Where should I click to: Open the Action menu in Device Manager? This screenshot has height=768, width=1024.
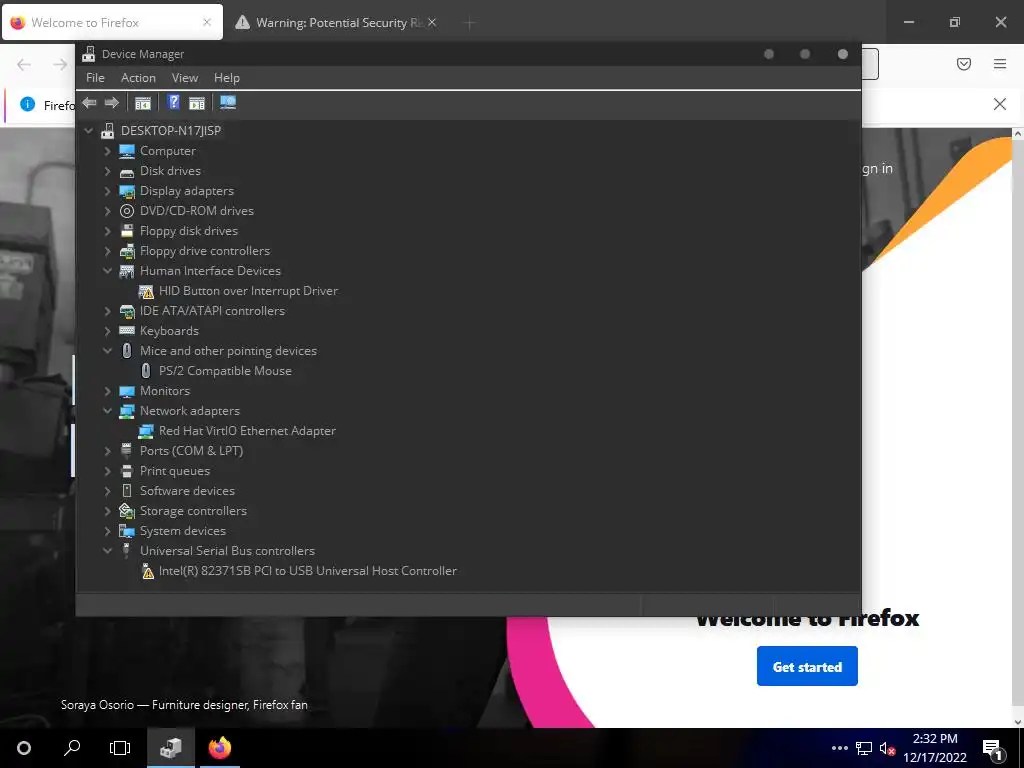[138, 78]
